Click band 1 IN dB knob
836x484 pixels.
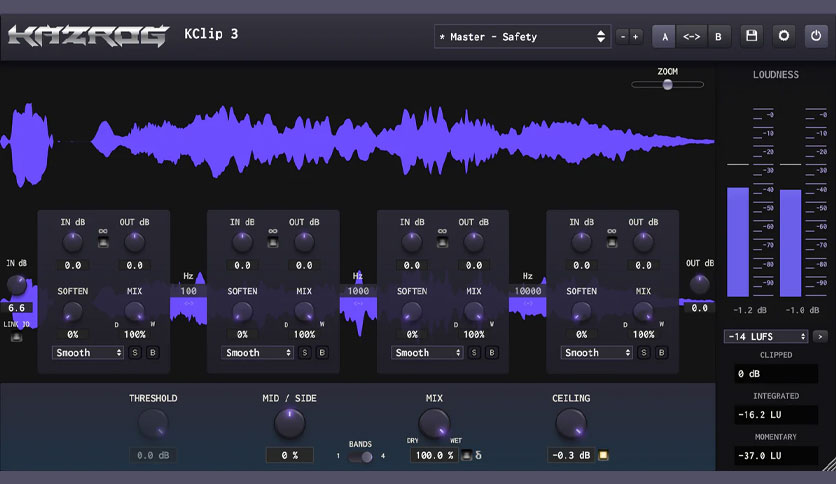(x=73, y=243)
